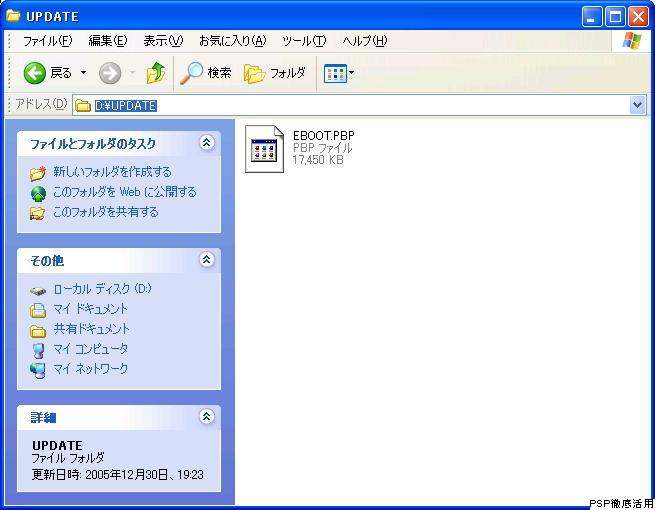Open マイ ネットワーク link
This screenshot has height=510, width=655.
pos(90,369)
